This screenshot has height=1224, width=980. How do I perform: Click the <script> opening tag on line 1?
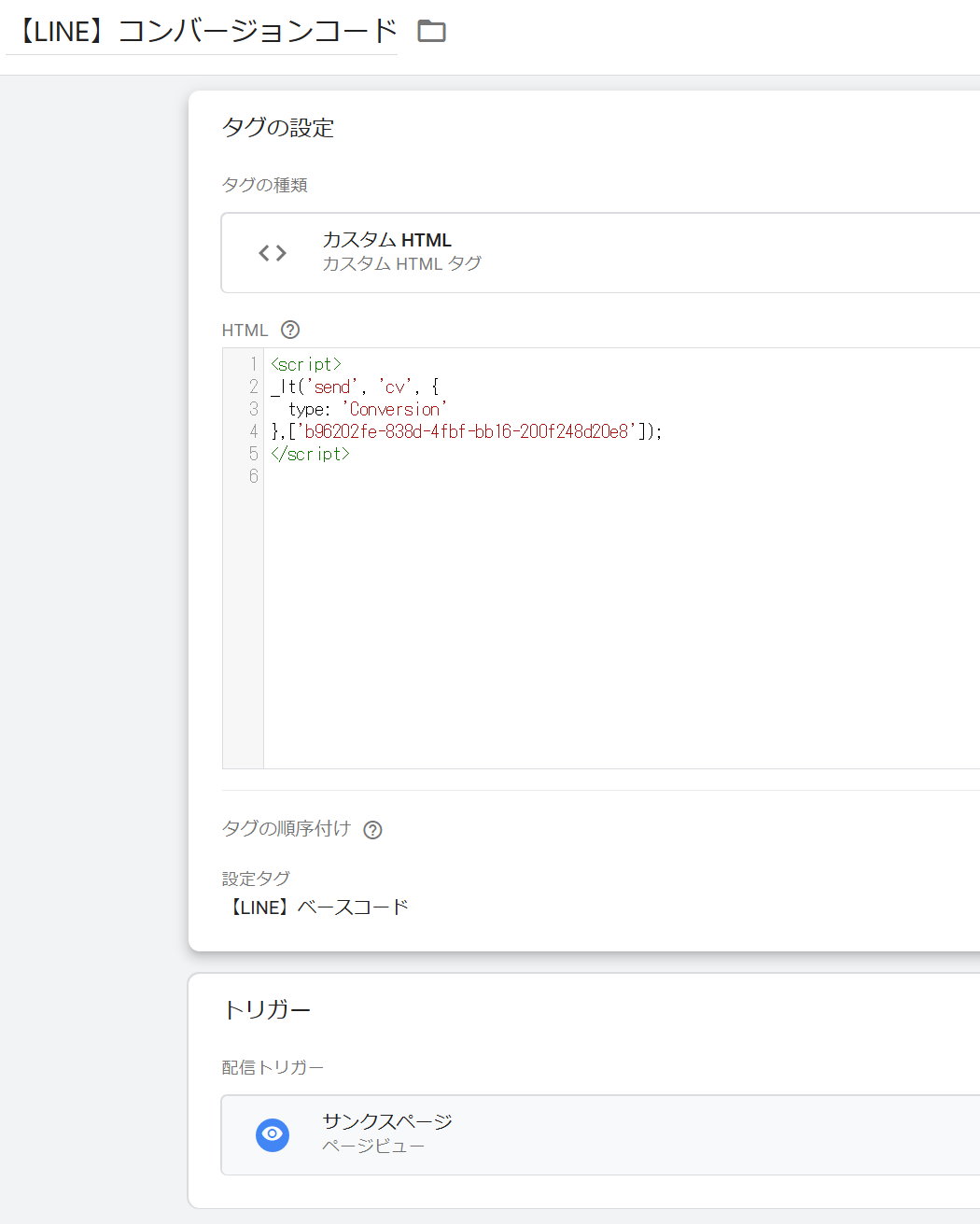click(306, 364)
